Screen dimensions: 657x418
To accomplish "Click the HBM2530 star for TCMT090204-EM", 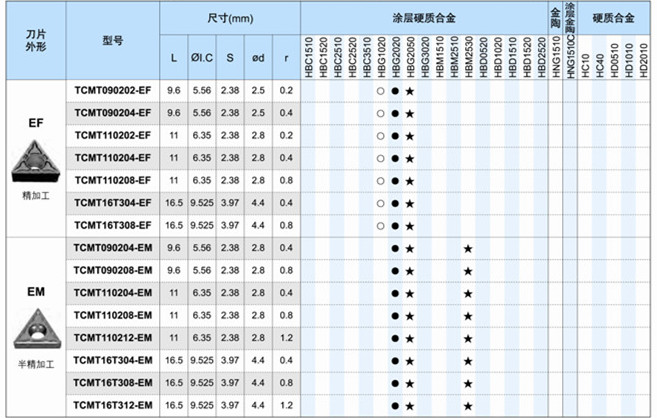I will [x=468, y=248].
